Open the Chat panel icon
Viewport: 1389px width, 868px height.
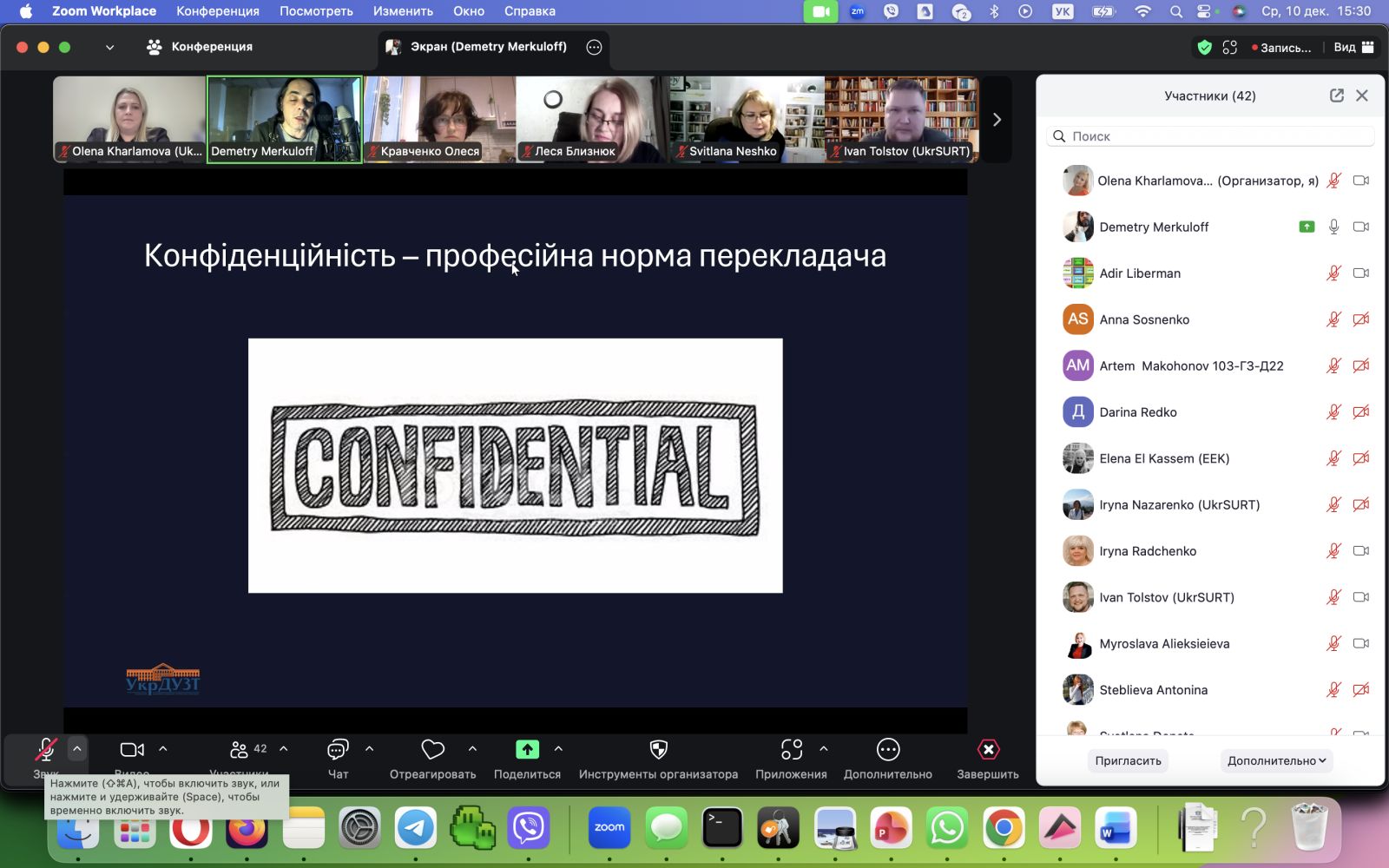338,750
